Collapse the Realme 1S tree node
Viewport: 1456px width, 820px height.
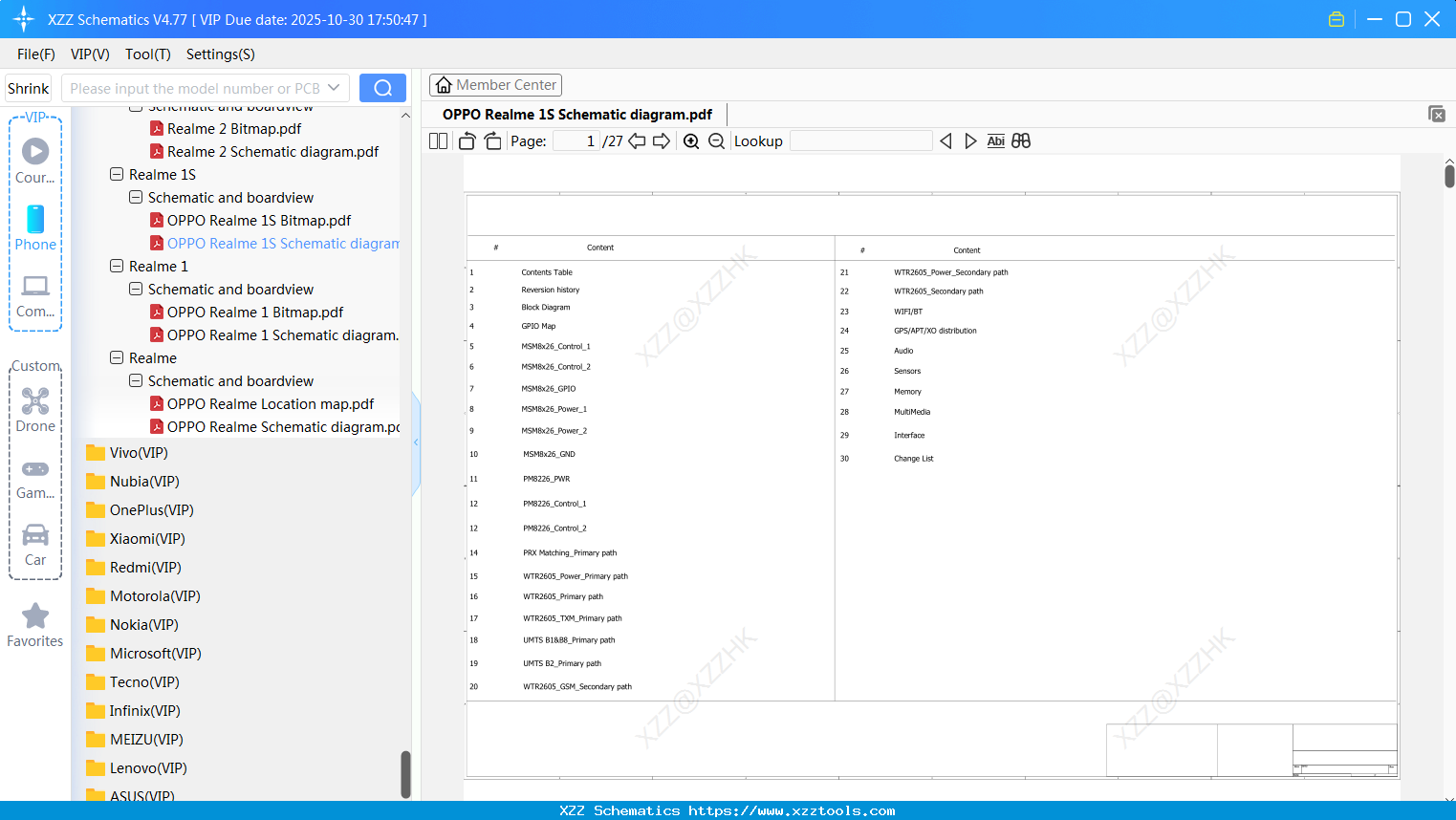117,175
